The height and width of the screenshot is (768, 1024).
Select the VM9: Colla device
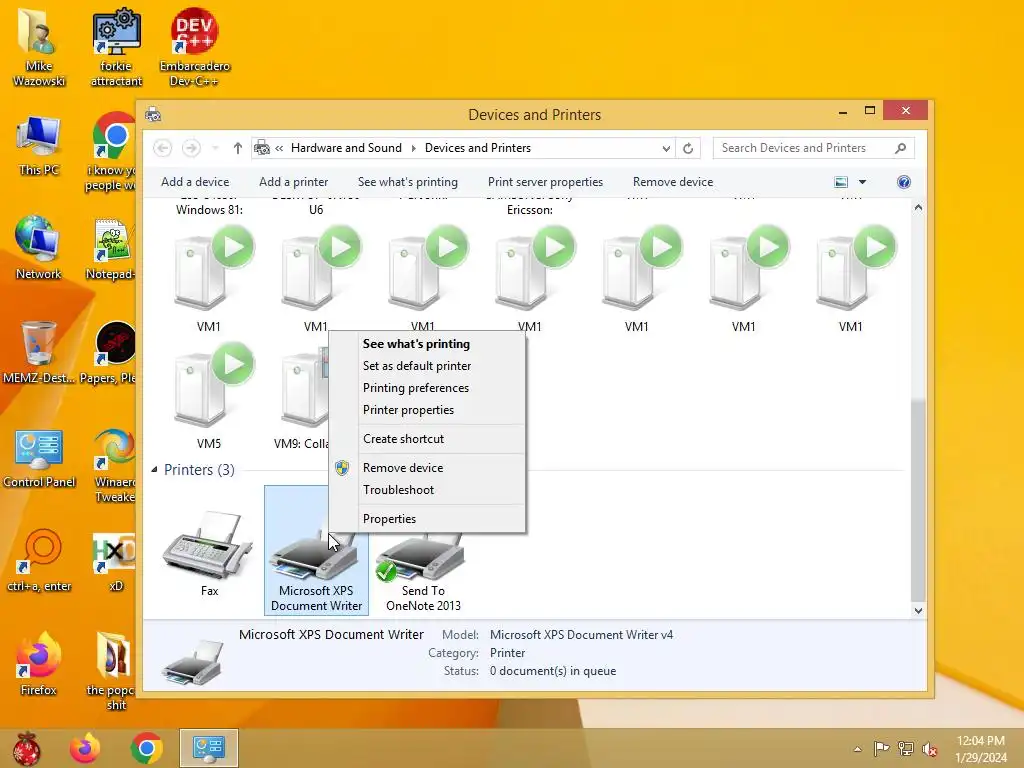pos(302,400)
